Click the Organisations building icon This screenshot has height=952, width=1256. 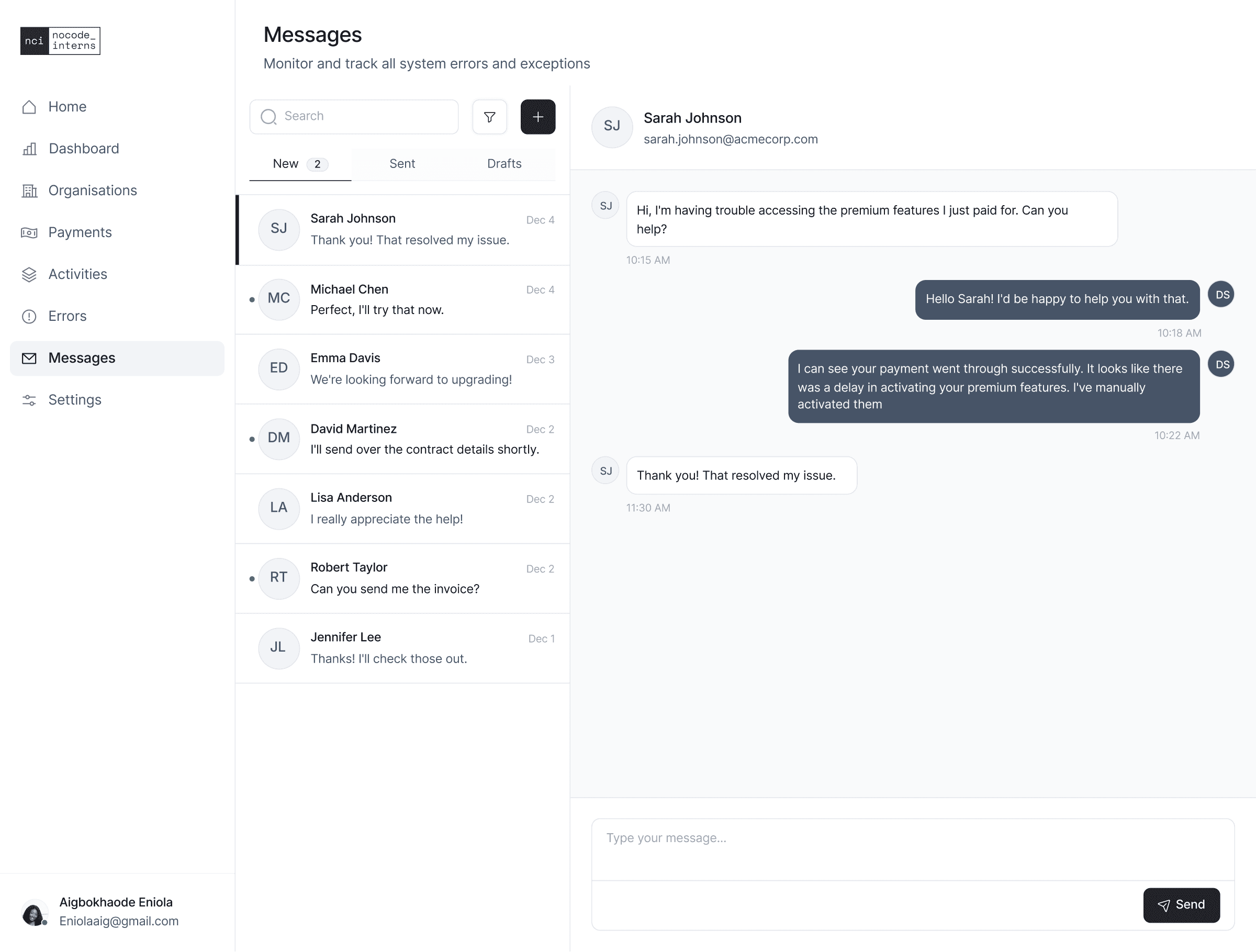pos(29,191)
